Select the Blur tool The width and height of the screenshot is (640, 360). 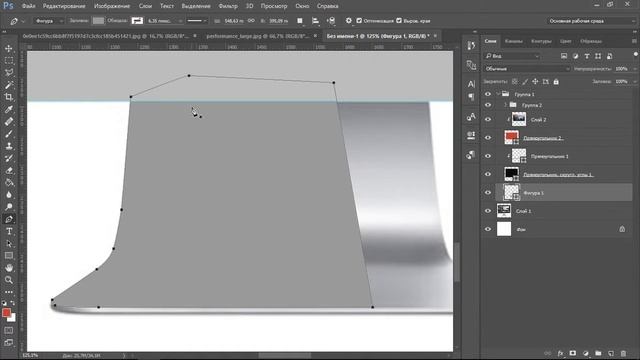[9, 195]
